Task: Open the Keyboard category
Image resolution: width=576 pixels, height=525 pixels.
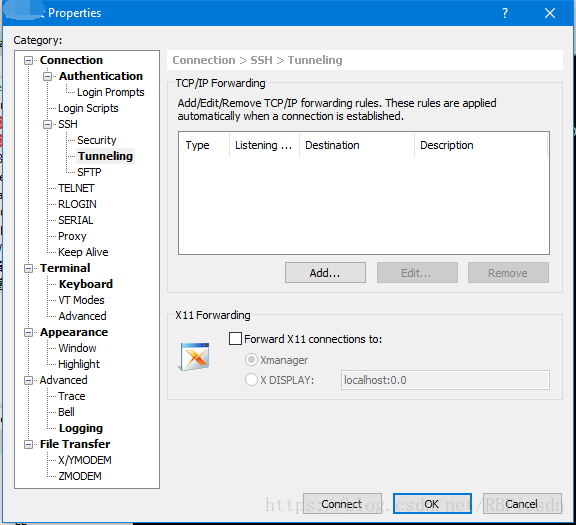Action: pyautogui.click(x=86, y=284)
